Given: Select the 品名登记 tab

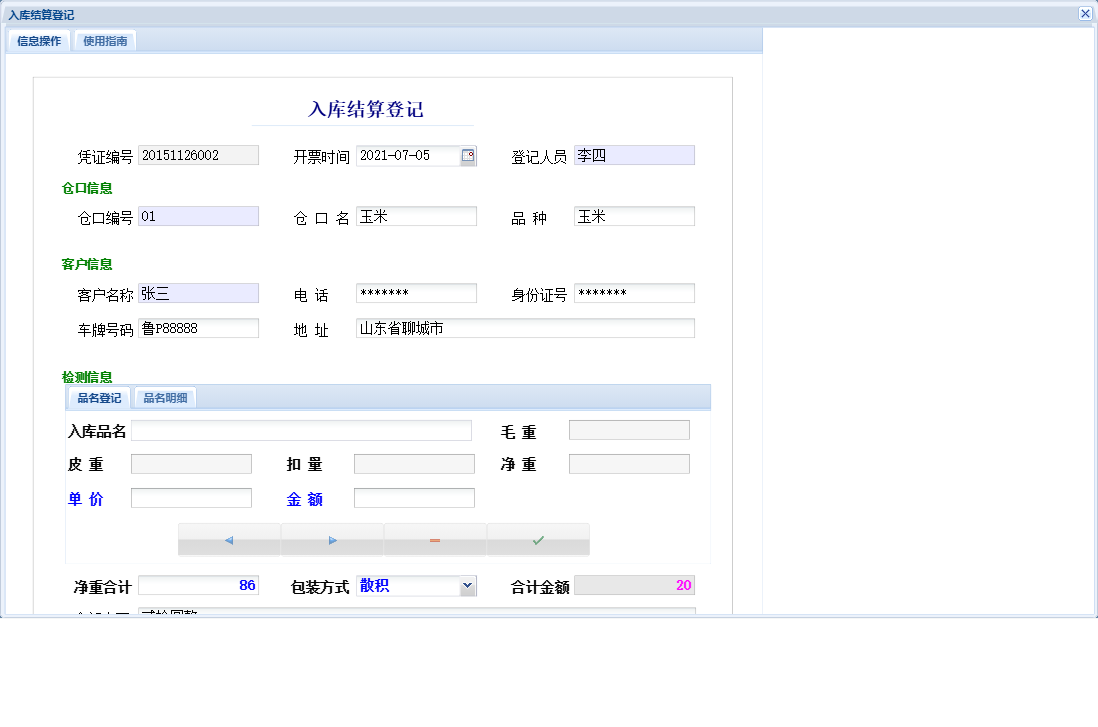Looking at the screenshot, I should pos(97,397).
